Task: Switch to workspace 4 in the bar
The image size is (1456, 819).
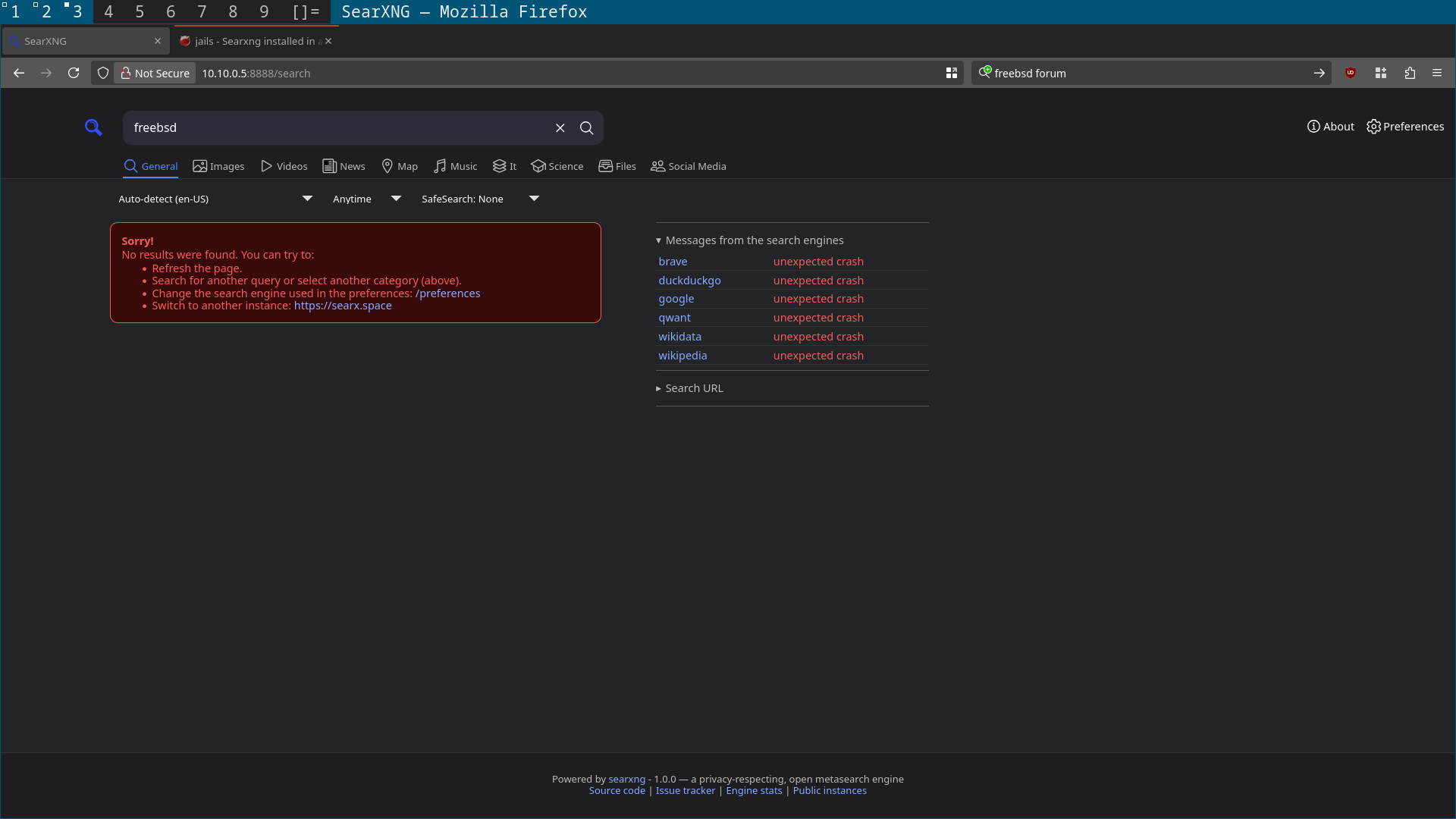Action: point(108,11)
